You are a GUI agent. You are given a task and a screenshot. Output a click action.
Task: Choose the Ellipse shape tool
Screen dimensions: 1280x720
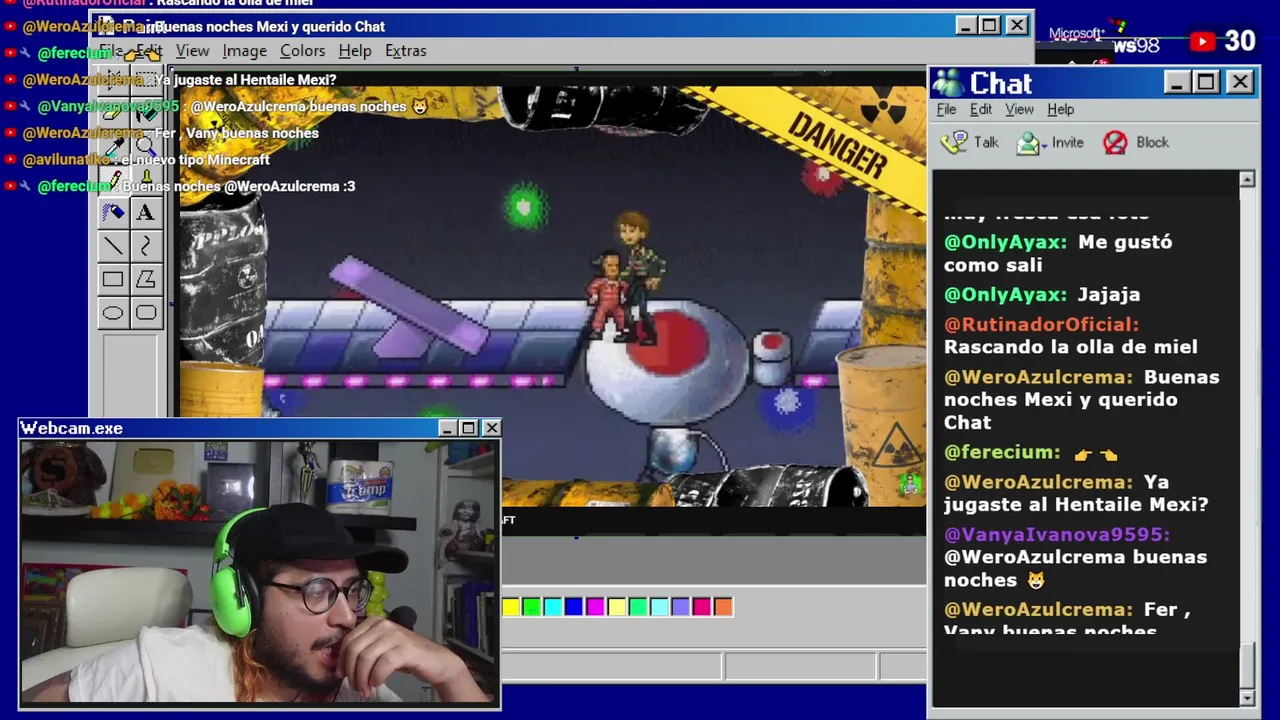(x=113, y=313)
